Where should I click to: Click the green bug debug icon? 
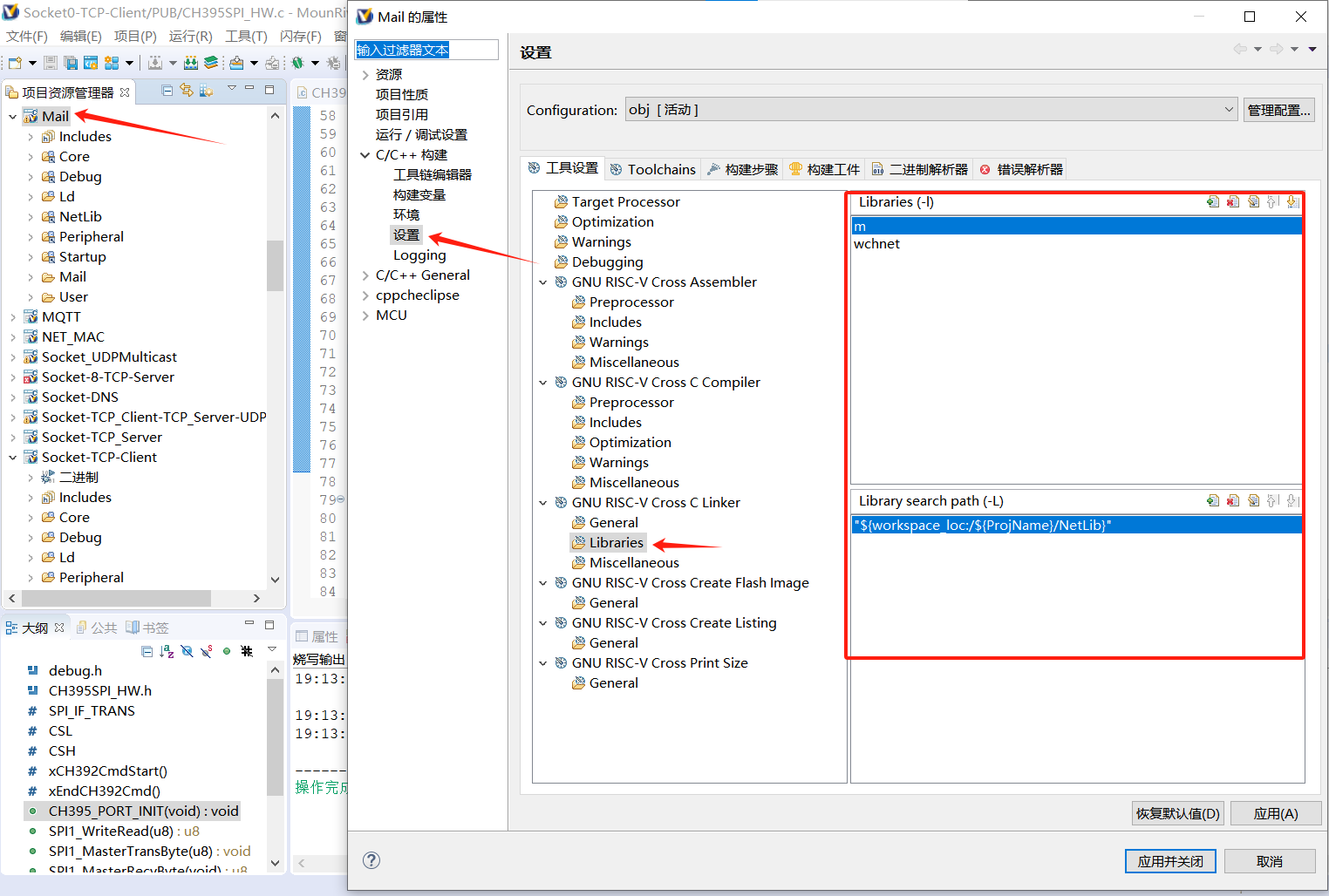click(297, 63)
